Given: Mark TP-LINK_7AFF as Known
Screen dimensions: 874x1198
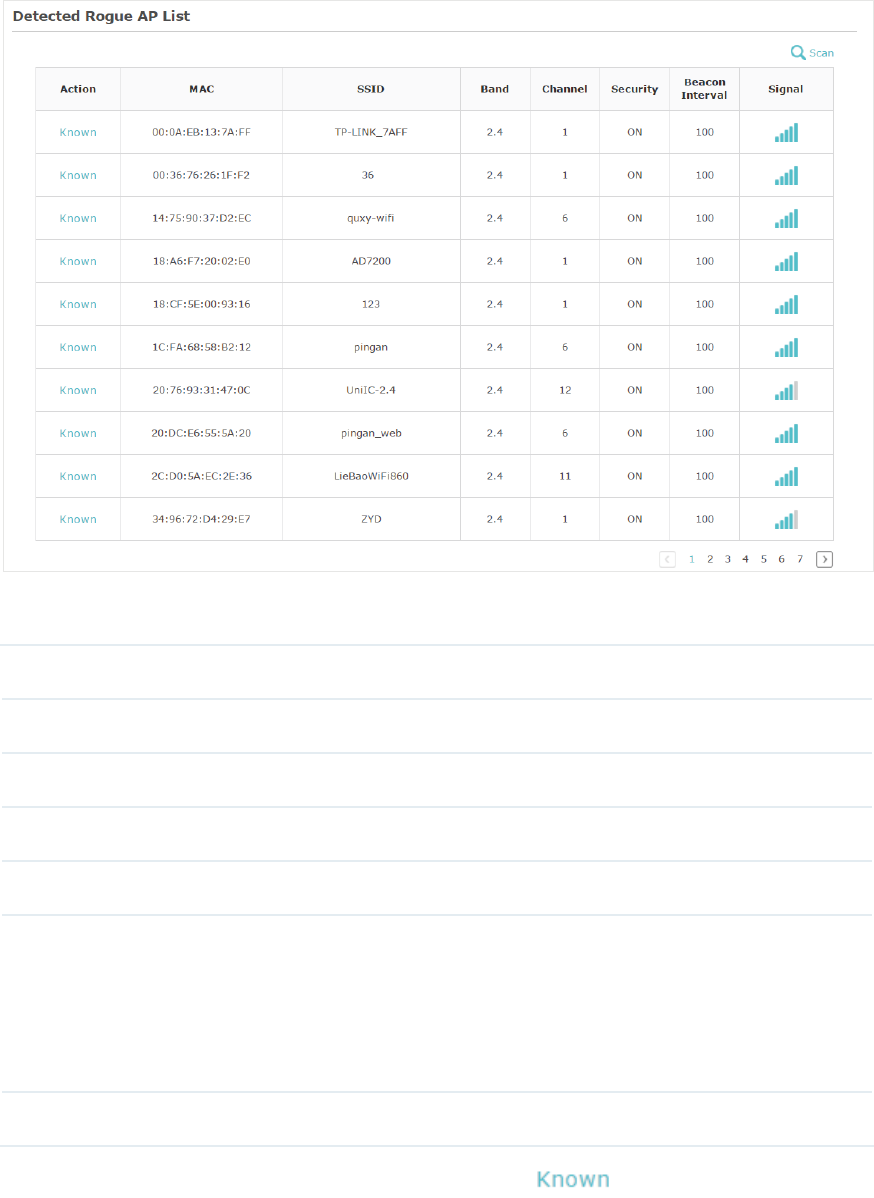Looking at the screenshot, I should (78, 132).
